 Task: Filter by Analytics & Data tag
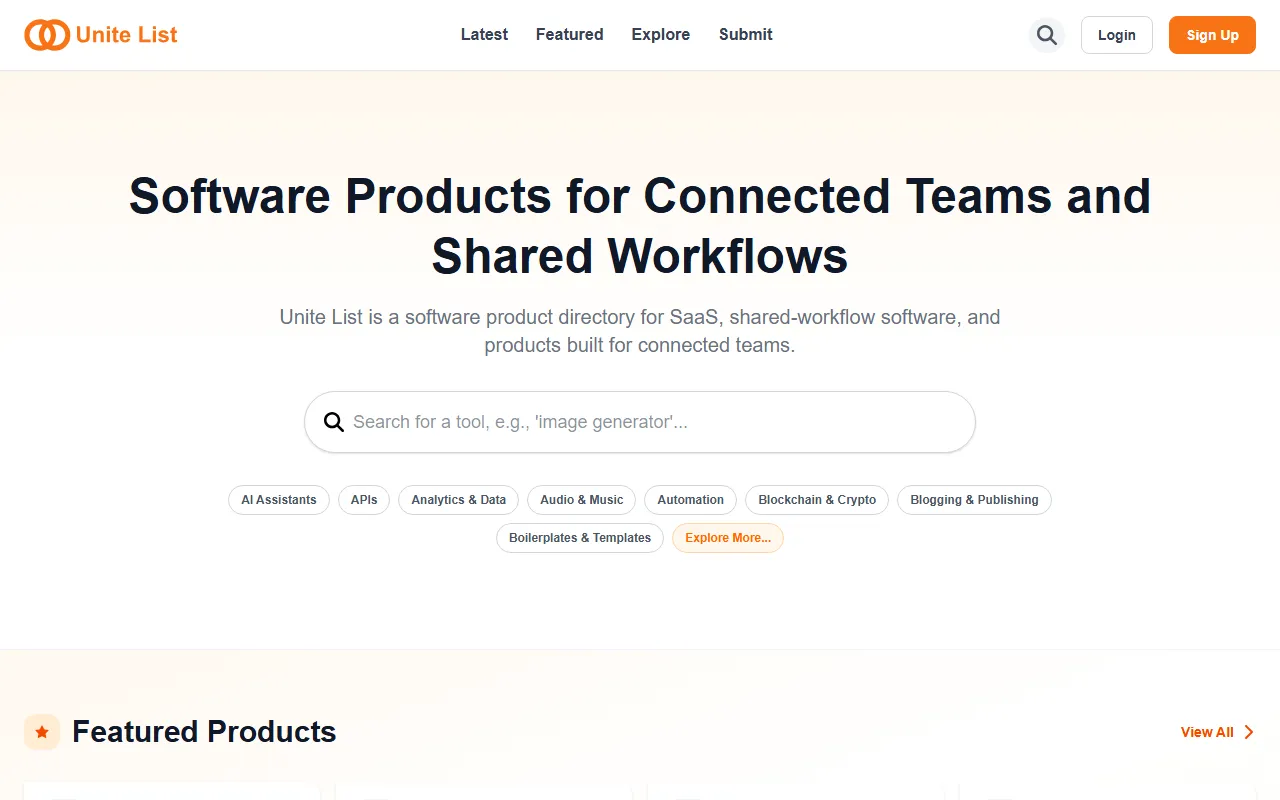(458, 500)
